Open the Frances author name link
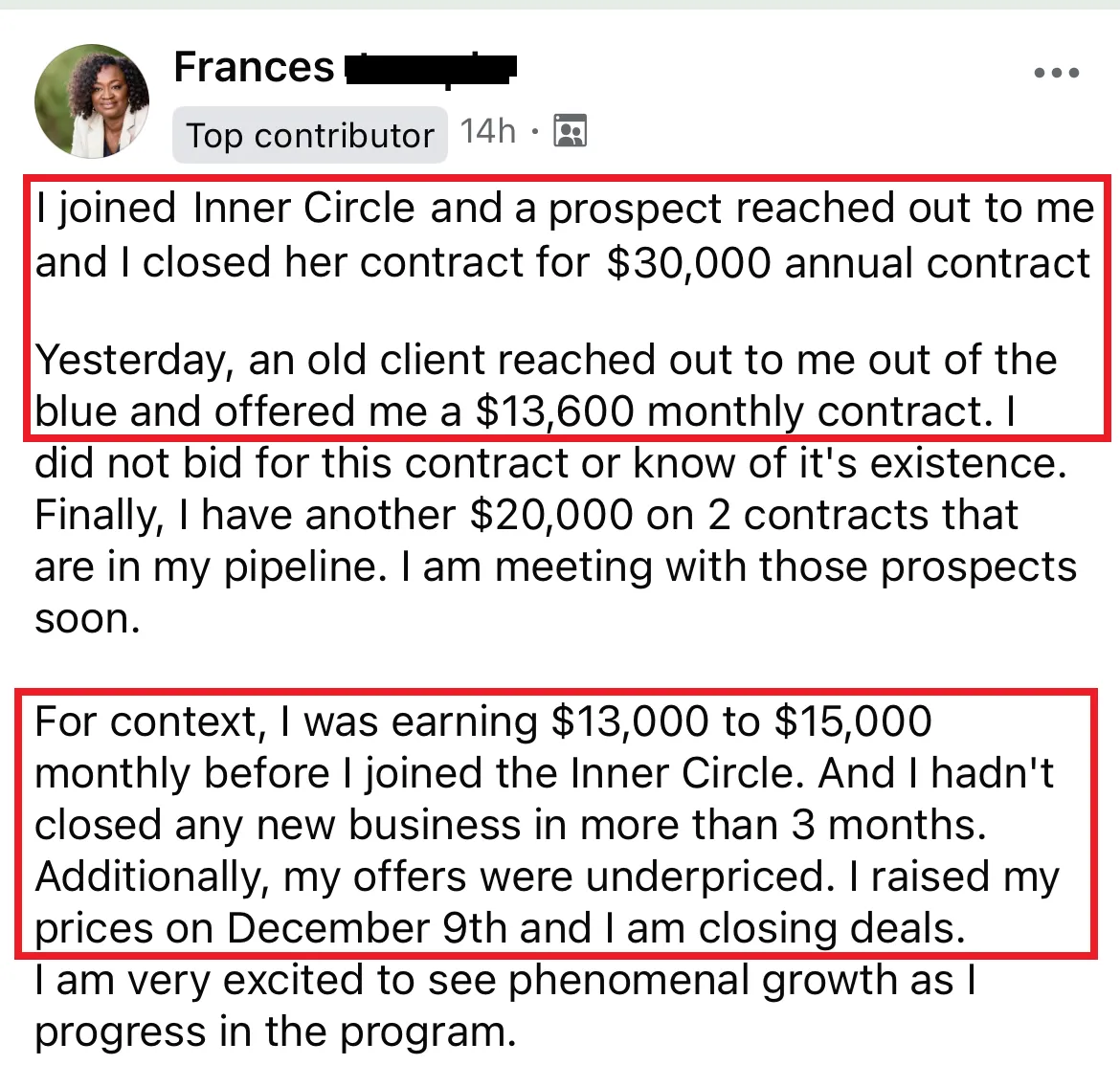 pos(255,67)
